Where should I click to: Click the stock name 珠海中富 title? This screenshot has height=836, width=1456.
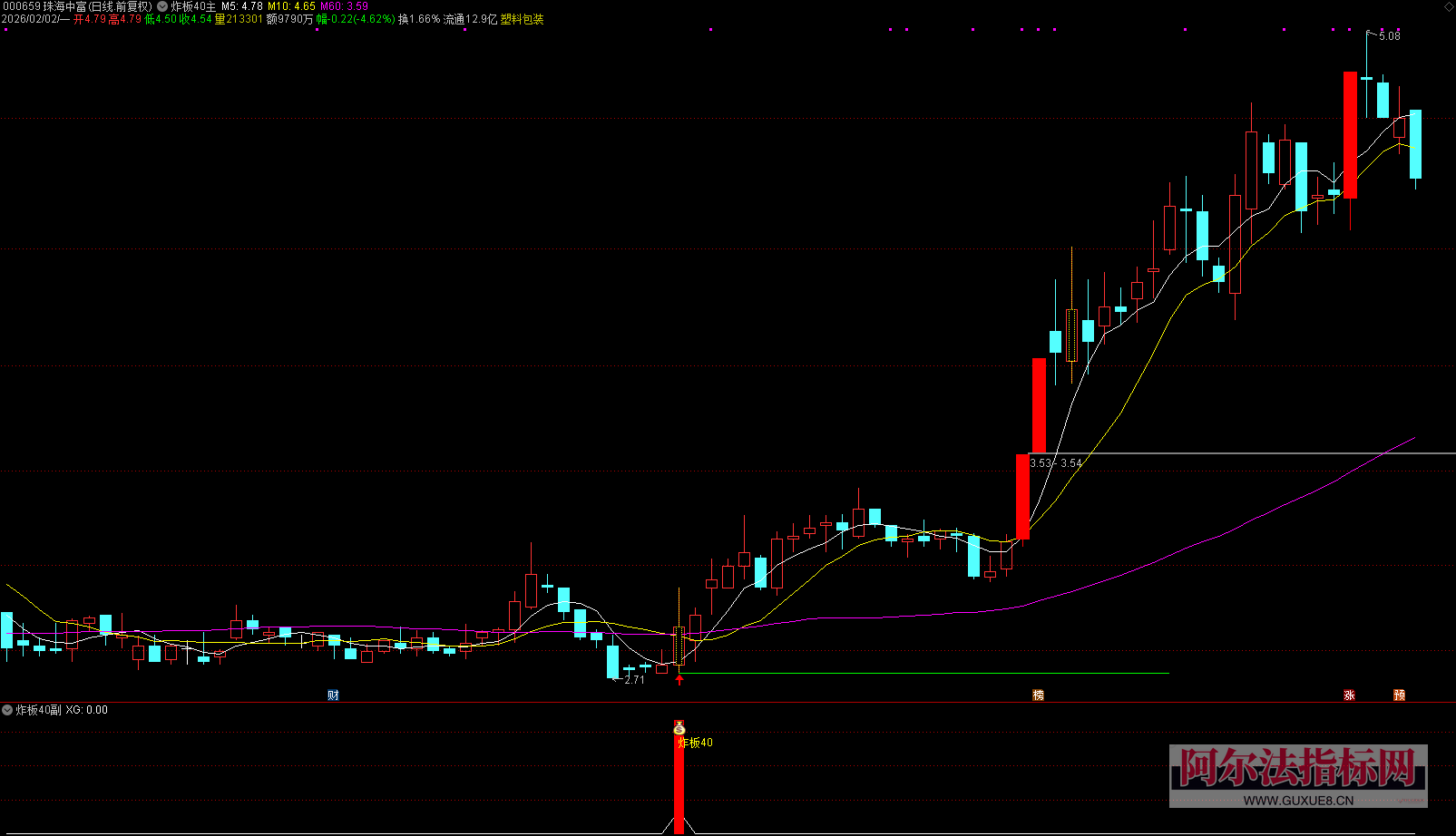click(64, 6)
